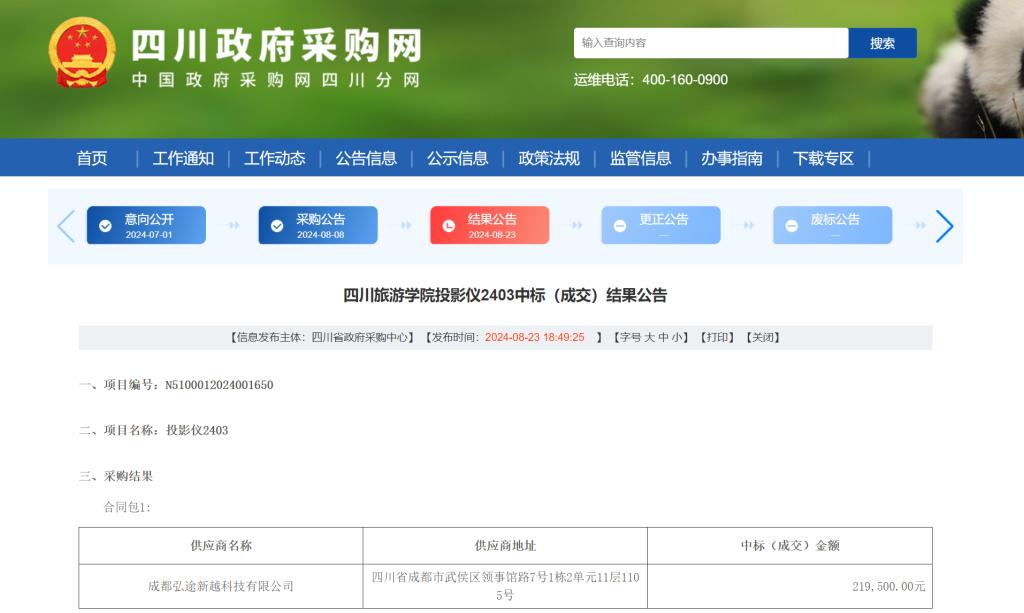Click the right arrow of the announcement timeline

(944, 226)
